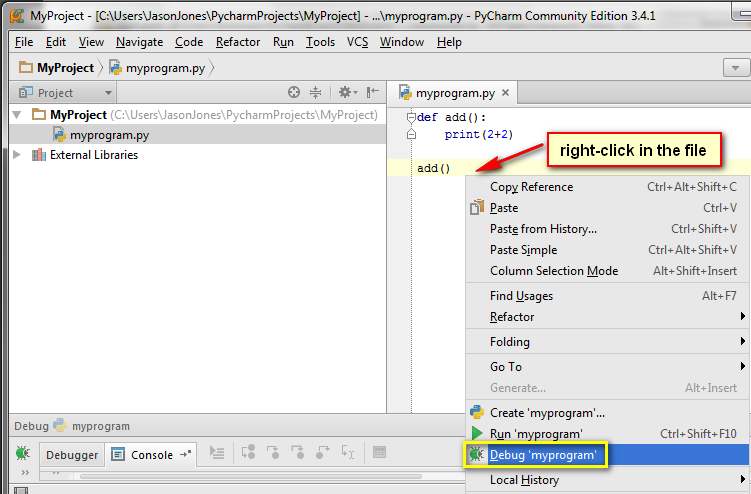Screen dimensions: 751x494
Task: Click the green bug Rerun icon in Debug panel
Action: click(x=22, y=453)
